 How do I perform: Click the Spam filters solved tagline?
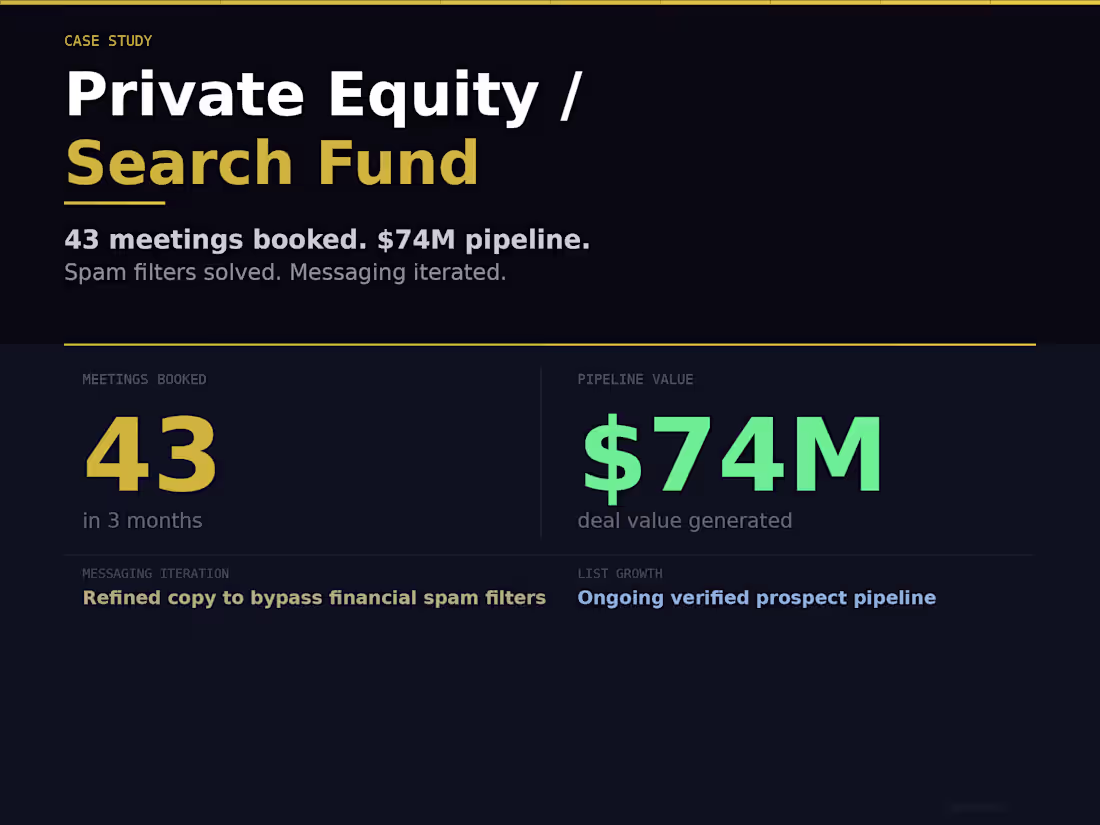coord(285,272)
